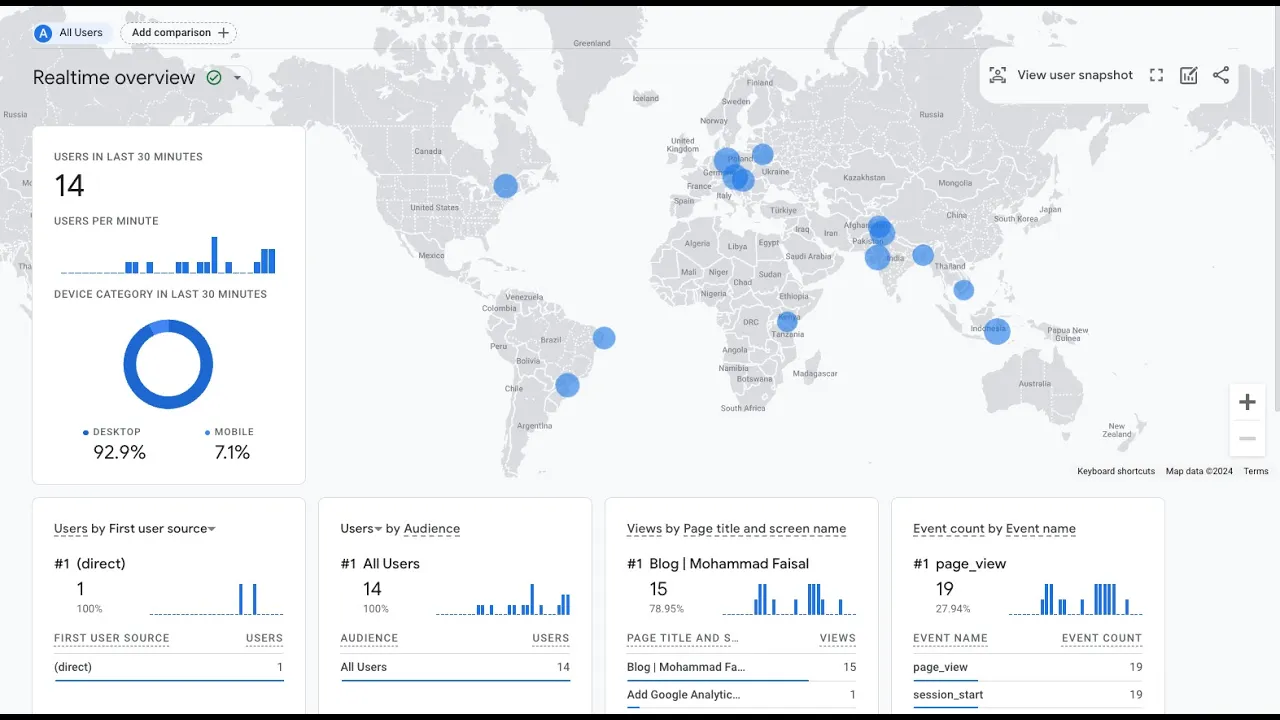Click Keyboard shortcuts on the map
This screenshot has height=720, width=1280.
[1115, 471]
